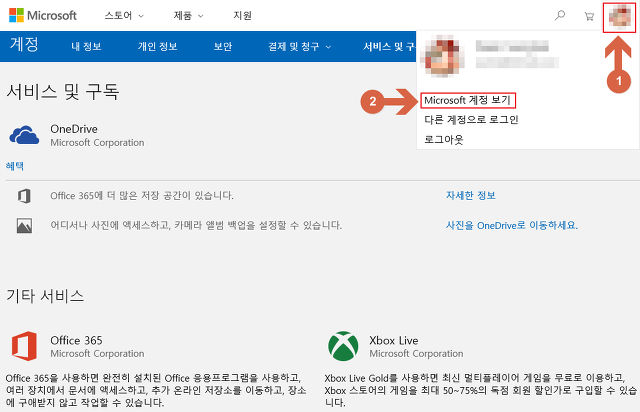Select 로그아웃 from the account menu
Image resolution: width=640 pixels, height=412 pixels.
[444, 139]
